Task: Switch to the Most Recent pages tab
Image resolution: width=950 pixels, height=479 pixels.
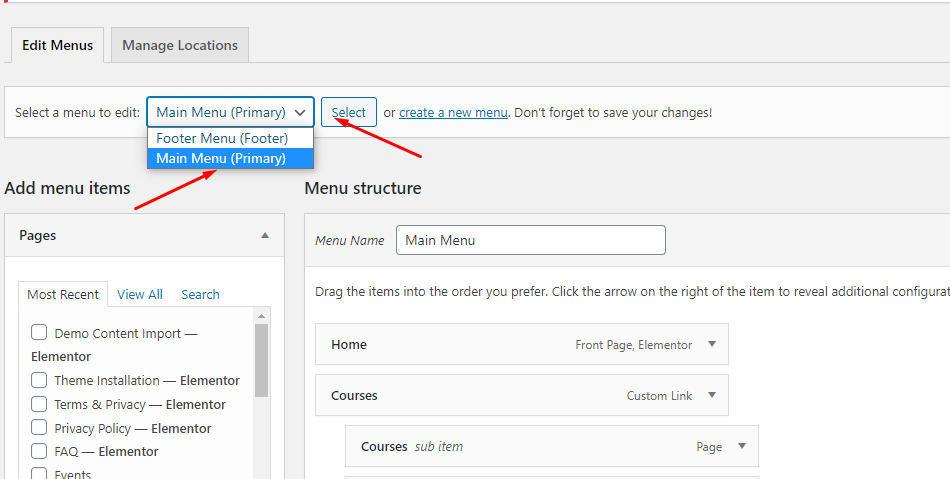Action: (x=63, y=294)
